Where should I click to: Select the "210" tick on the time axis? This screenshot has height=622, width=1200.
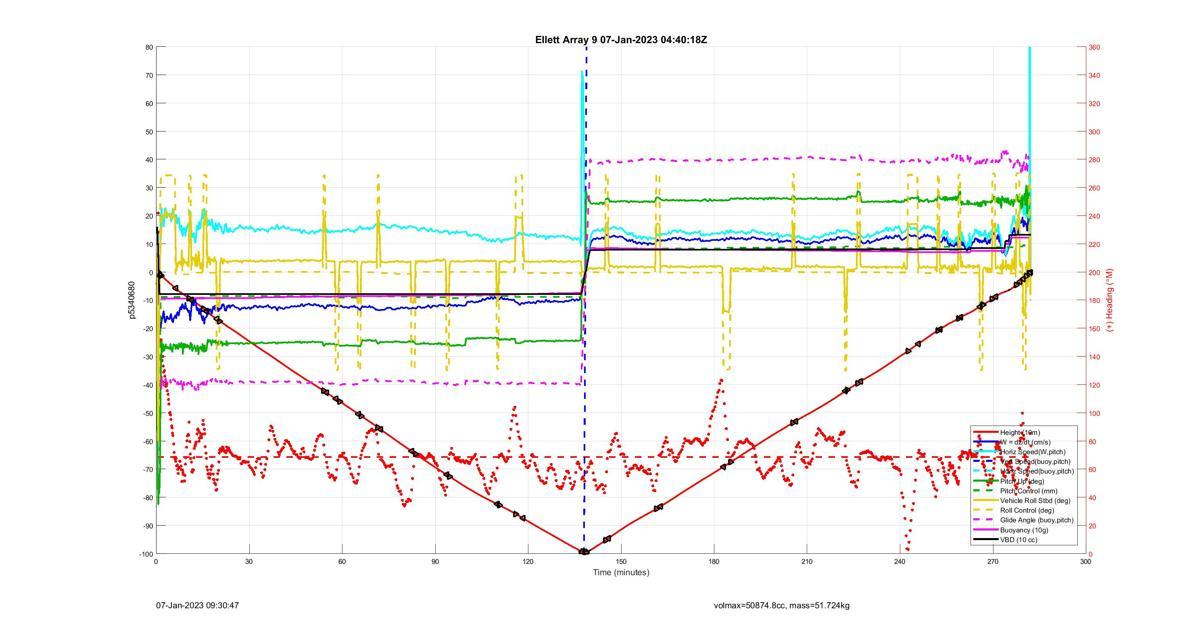[807, 562]
